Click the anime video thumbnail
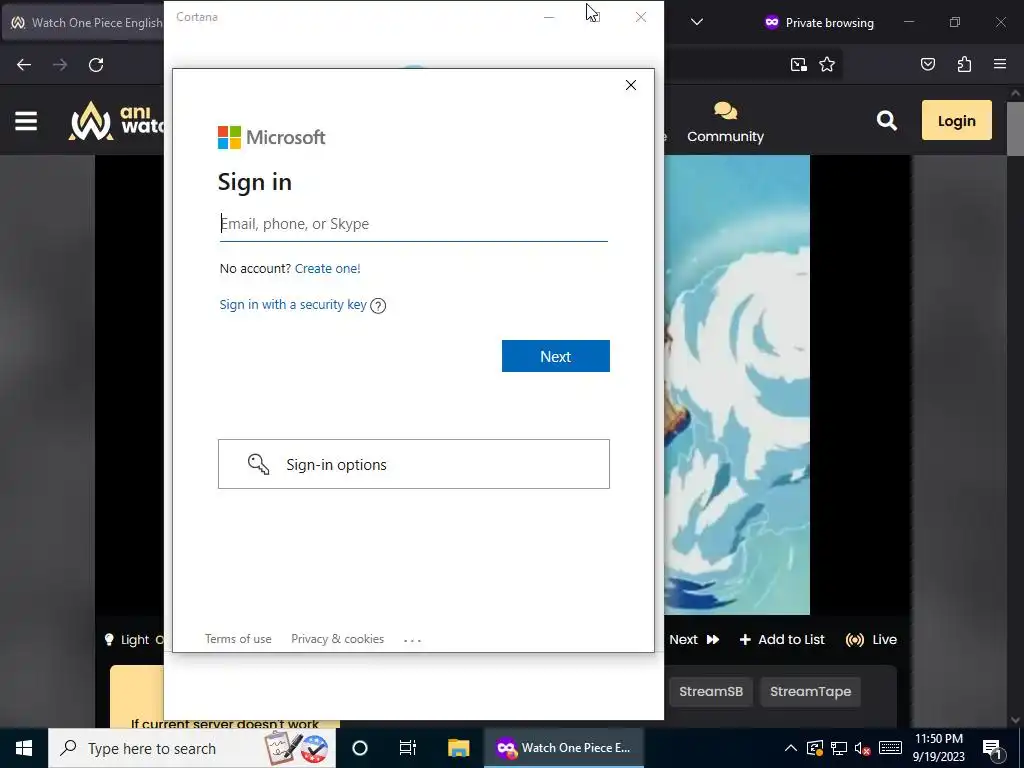Viewport: 1024px width, 768px height. [737, 385]
